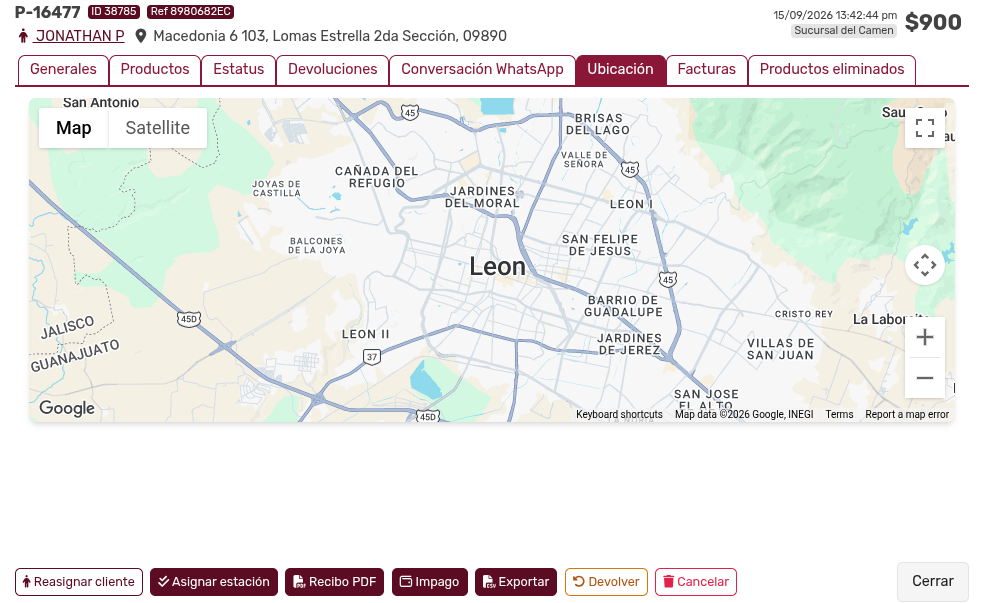Open customer JONATHAN P link
The width and height of the screenshot is (983, 603).
[x=80, y=36]
